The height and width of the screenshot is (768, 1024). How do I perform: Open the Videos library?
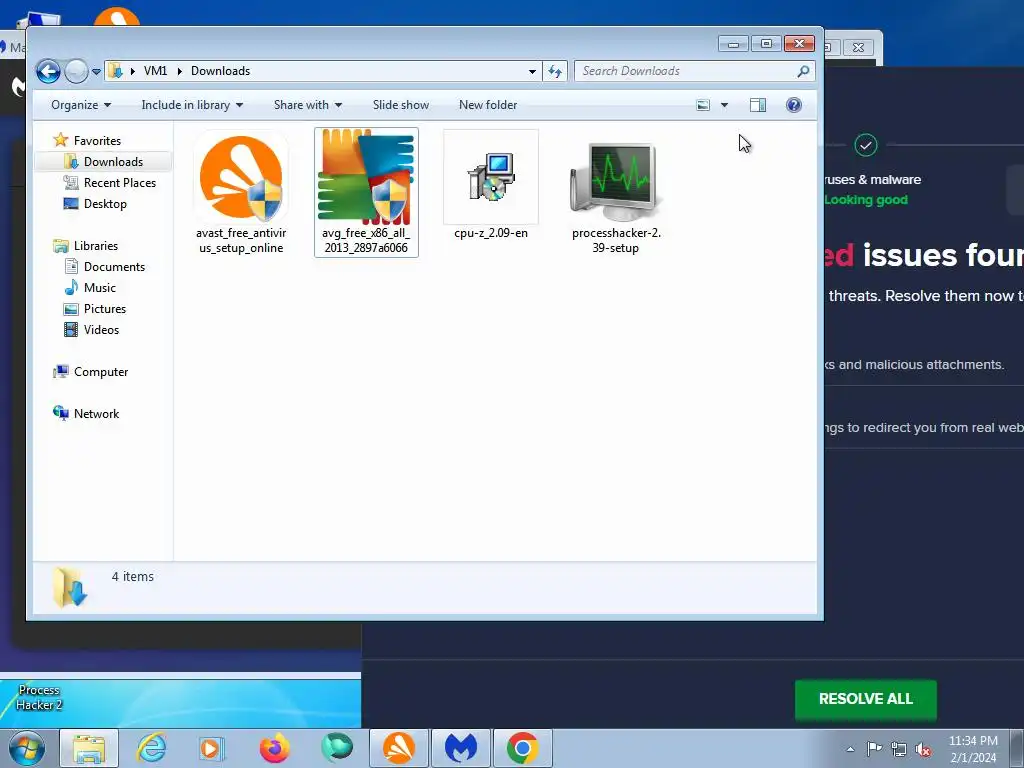101,330
